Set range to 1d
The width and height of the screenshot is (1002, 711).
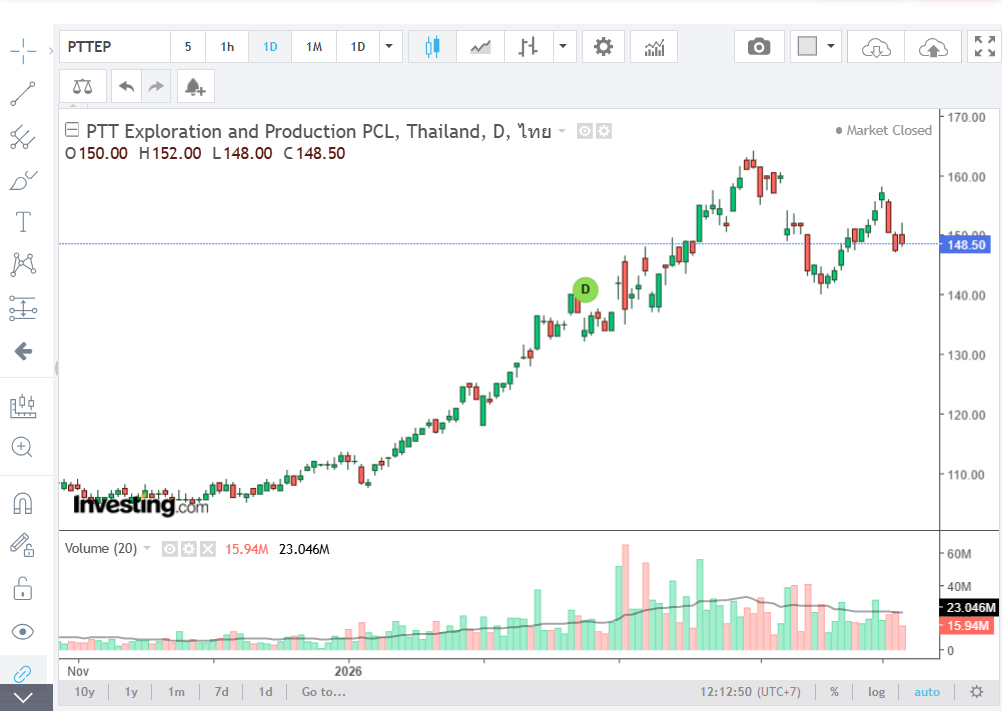tap(265, 692)
